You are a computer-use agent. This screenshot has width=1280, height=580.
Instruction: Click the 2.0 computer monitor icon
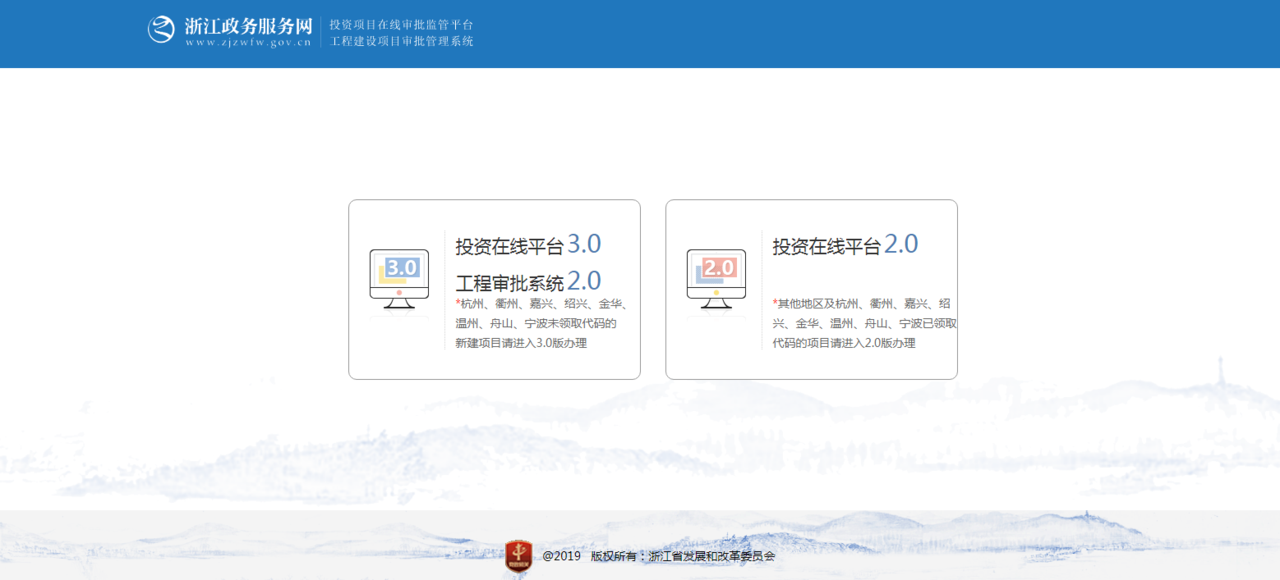(716, 279)
